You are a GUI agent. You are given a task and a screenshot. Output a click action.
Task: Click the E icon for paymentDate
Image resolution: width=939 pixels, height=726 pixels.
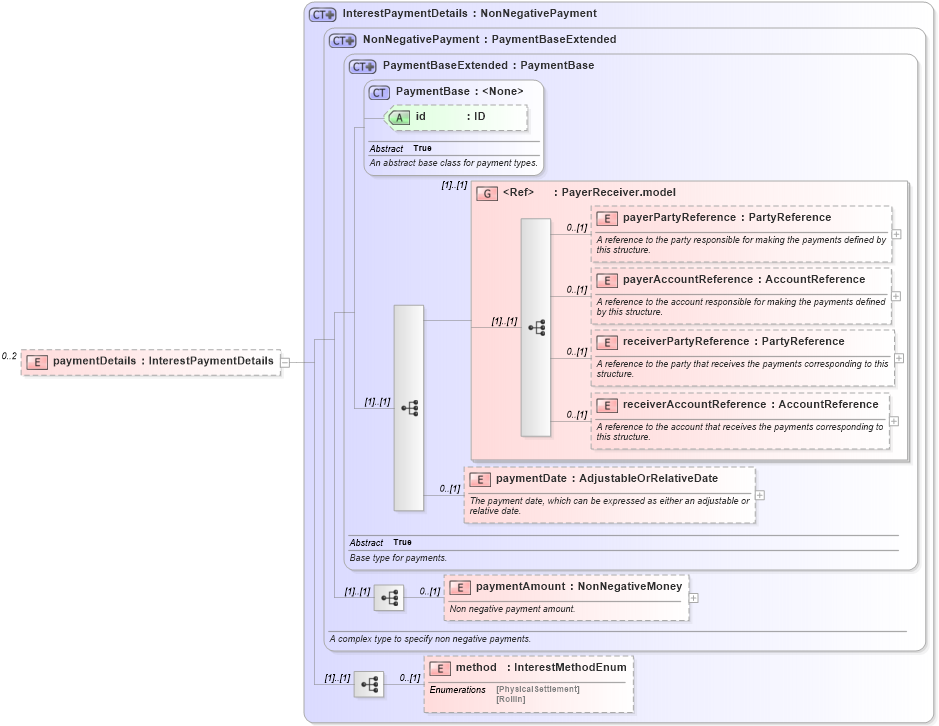pos(479,479)
